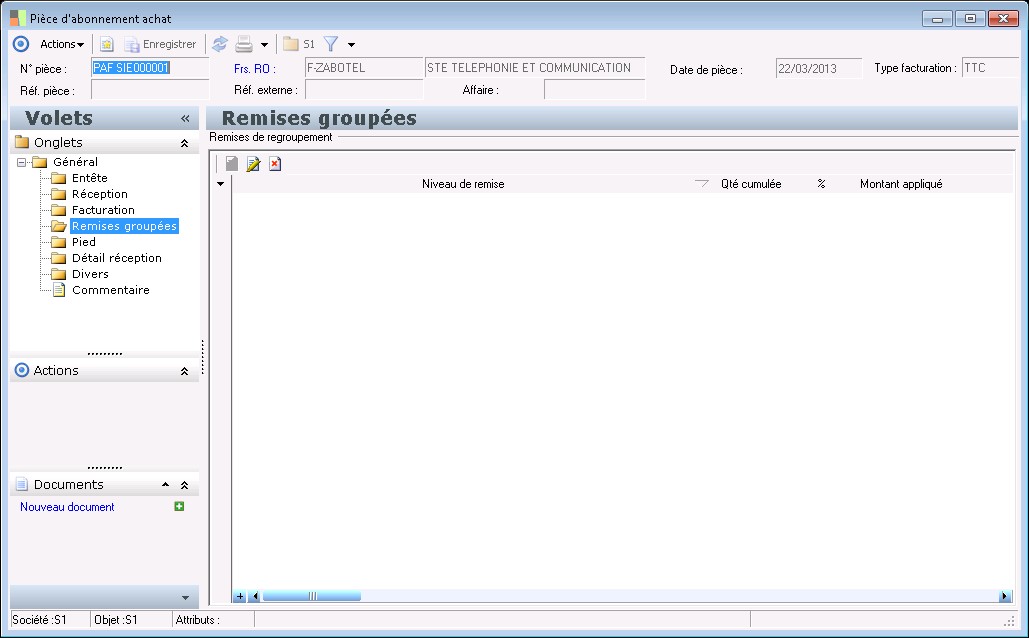Click the printer icon
The height and width of the screenshot is (638, 1029).
(x=244, y=44)
